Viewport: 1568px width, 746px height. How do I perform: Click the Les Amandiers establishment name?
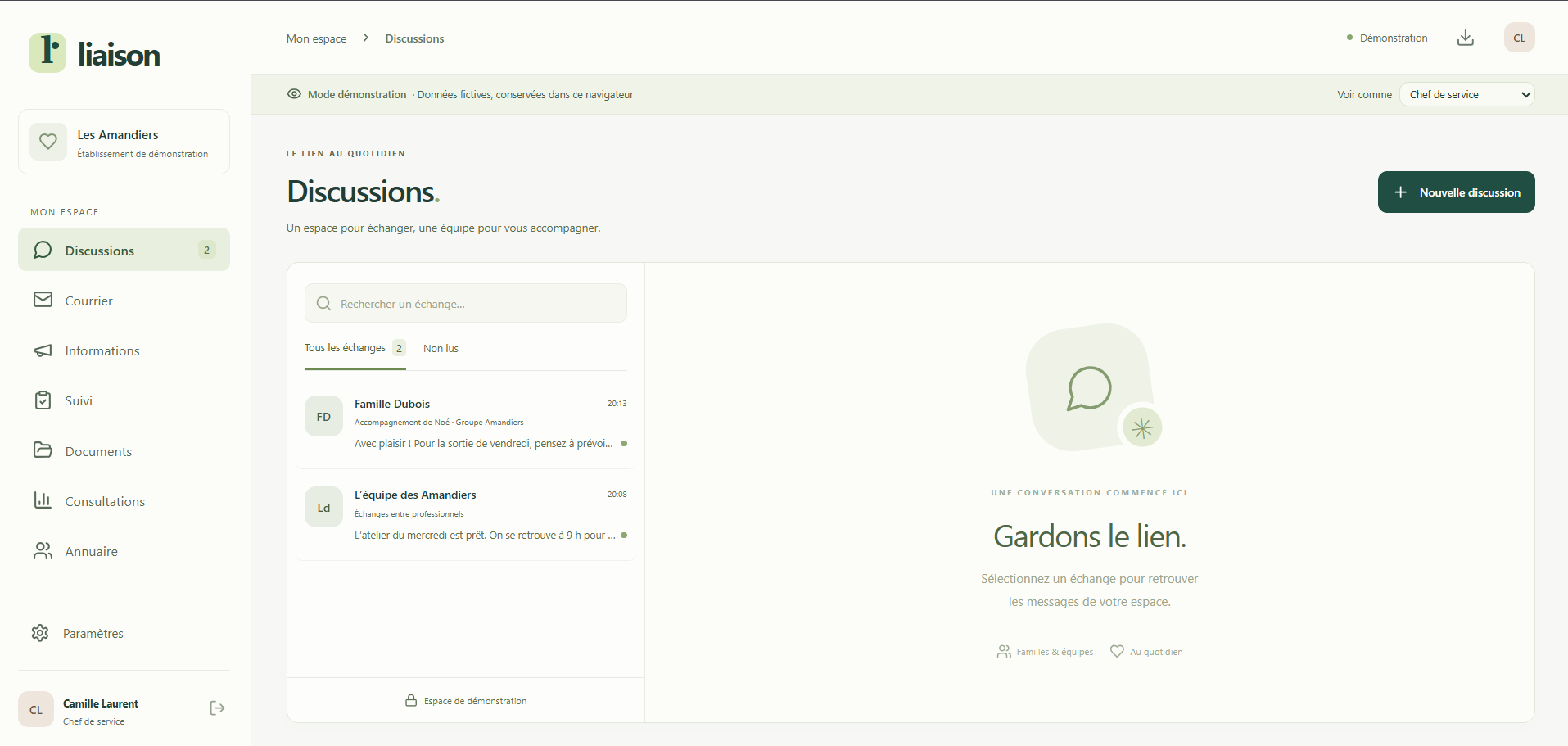[118, 135]
